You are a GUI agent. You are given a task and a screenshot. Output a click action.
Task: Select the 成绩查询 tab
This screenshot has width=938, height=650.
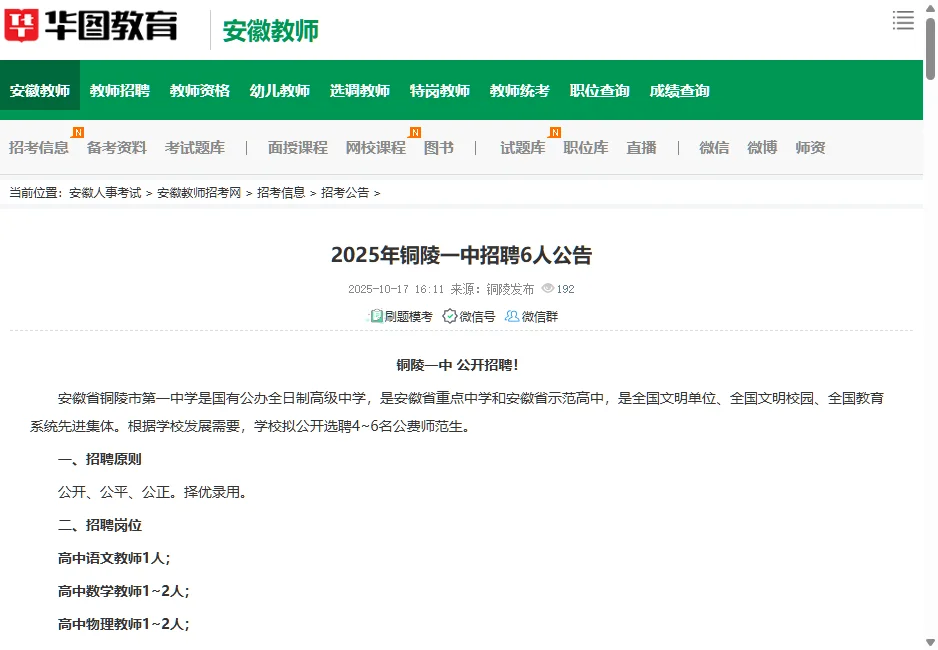[x=677, y=89]
